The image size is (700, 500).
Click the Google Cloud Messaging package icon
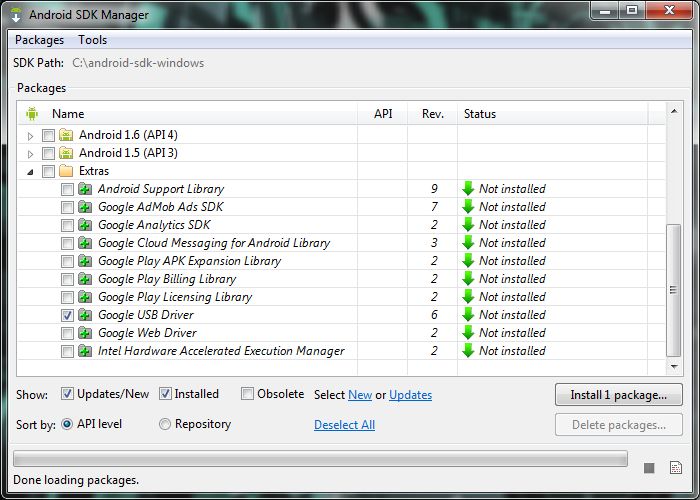coord(85,243)
